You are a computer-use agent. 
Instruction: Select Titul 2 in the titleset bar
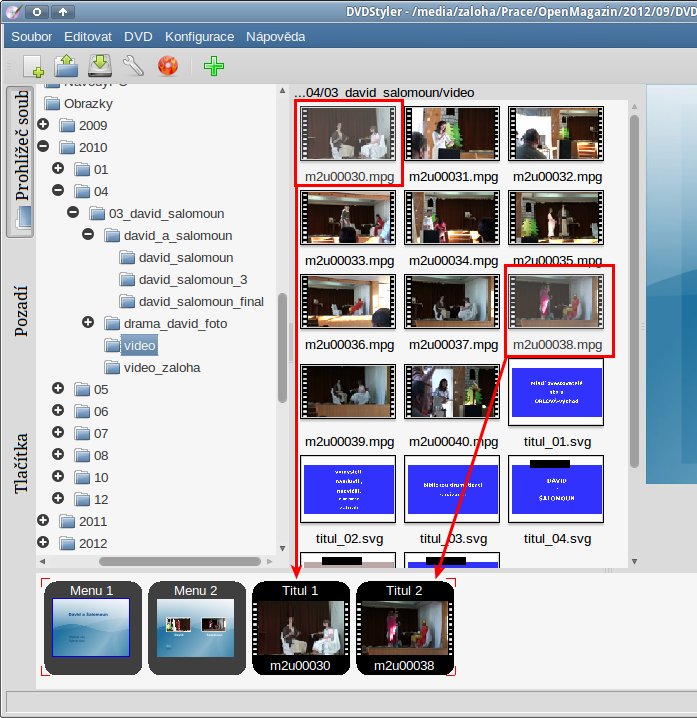(x=405, y=628)
